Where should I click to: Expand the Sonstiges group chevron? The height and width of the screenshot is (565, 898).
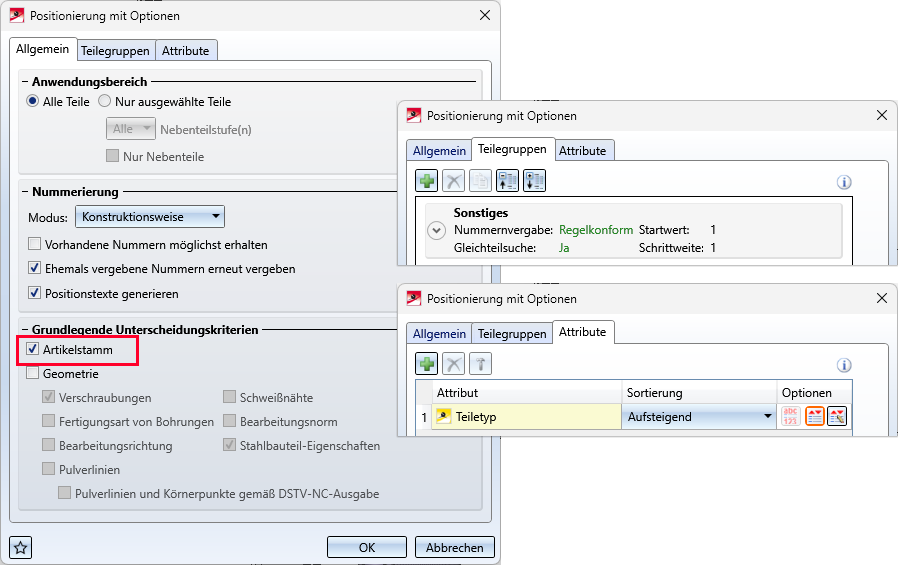[436, 230]
